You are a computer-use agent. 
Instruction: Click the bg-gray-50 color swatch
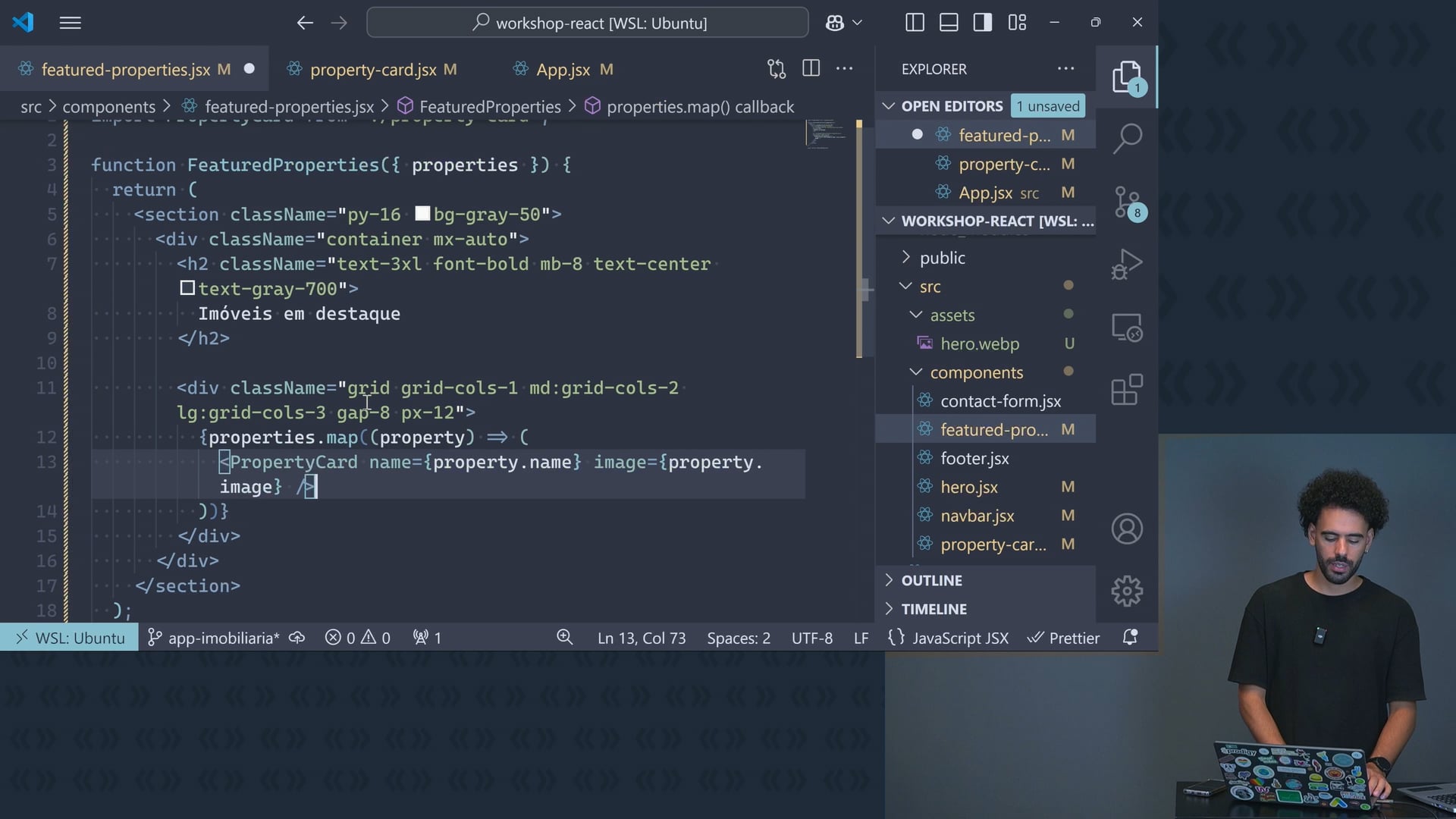(x=422, y=214)
